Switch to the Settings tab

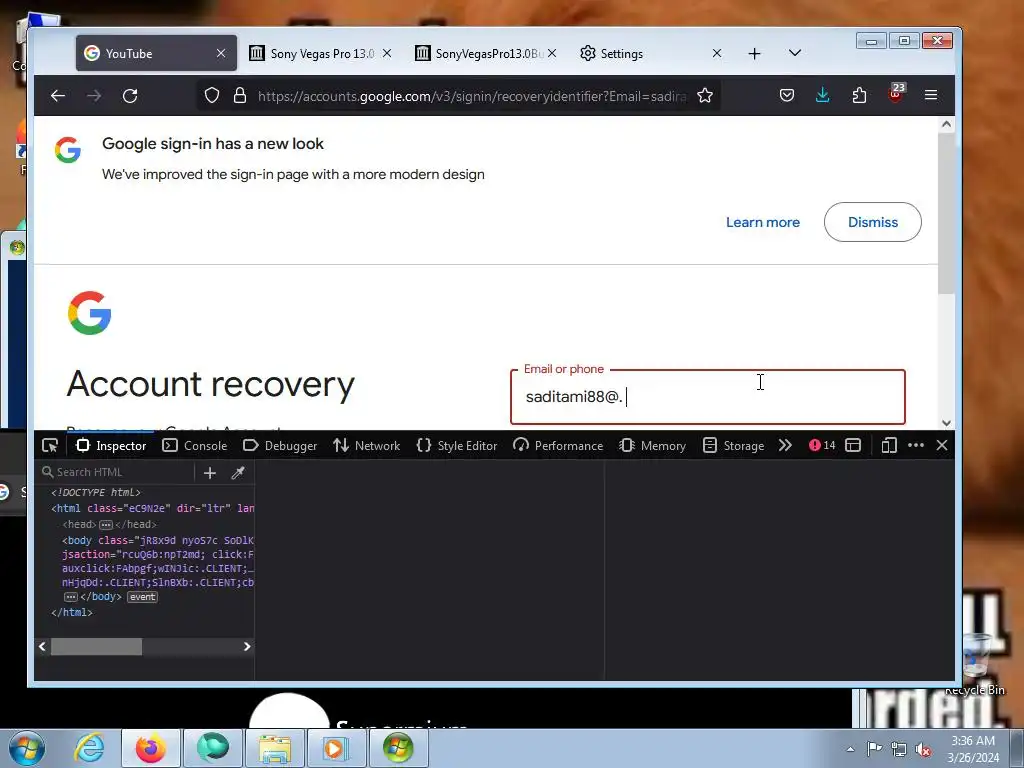[x=651, y=54]
